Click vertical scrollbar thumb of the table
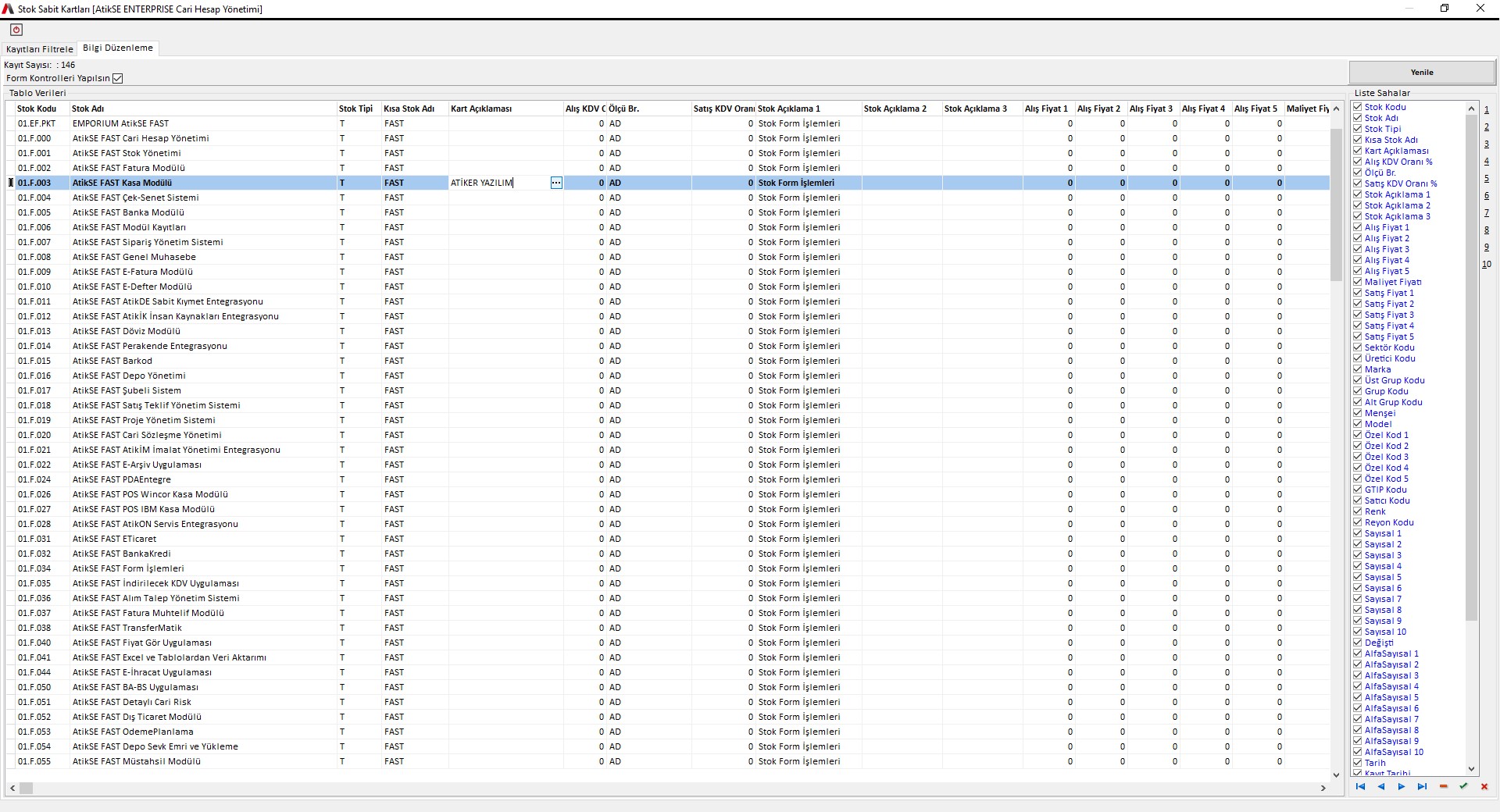Image resolution: width=1500 pixels, height=812 pixels. point(1336,205)
